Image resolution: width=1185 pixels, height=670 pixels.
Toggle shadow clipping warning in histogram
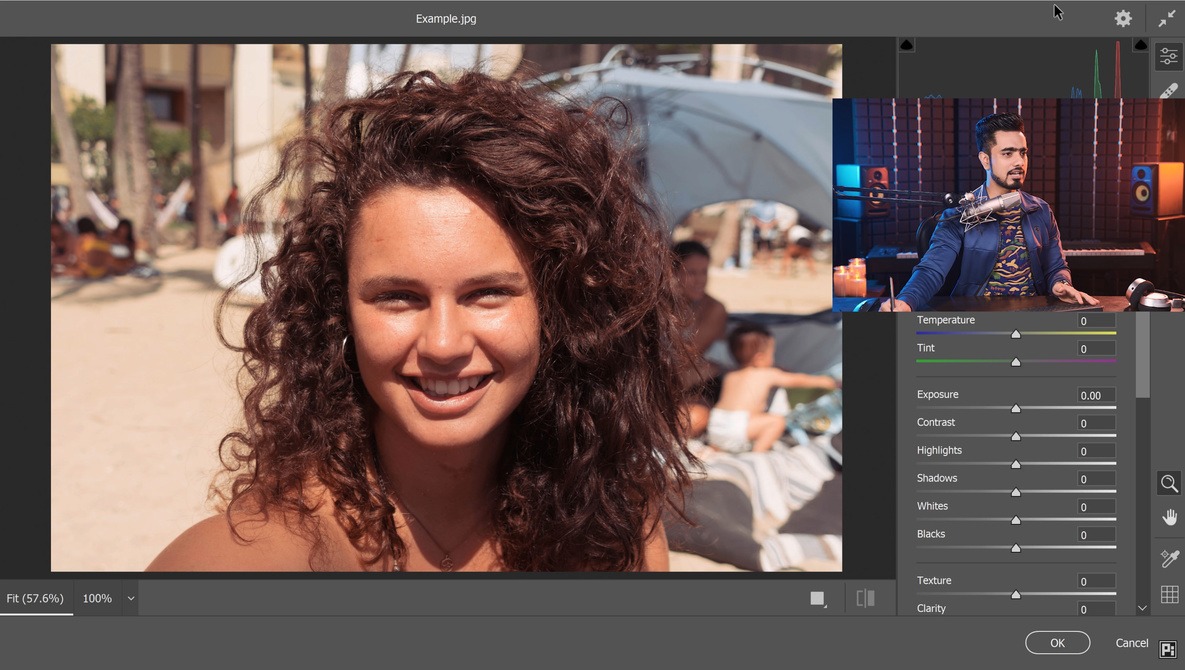coord(907,45)
